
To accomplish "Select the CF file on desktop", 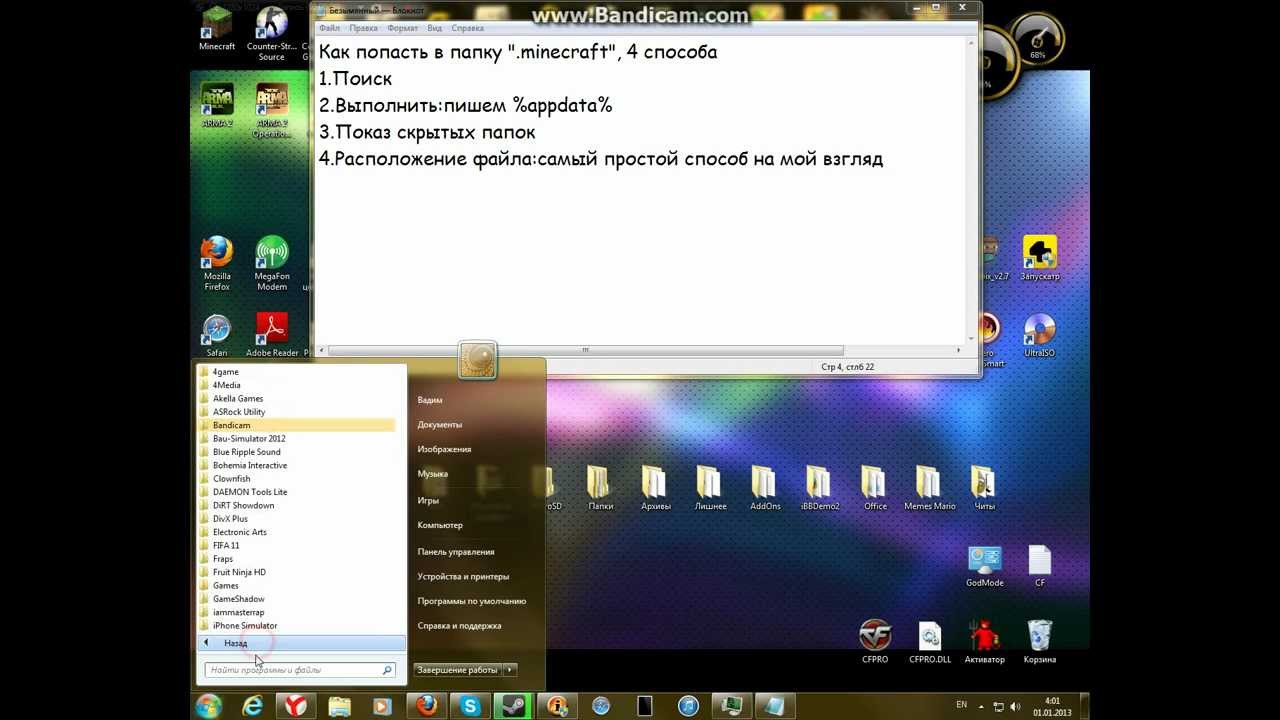I will (x=1040, y=566).
